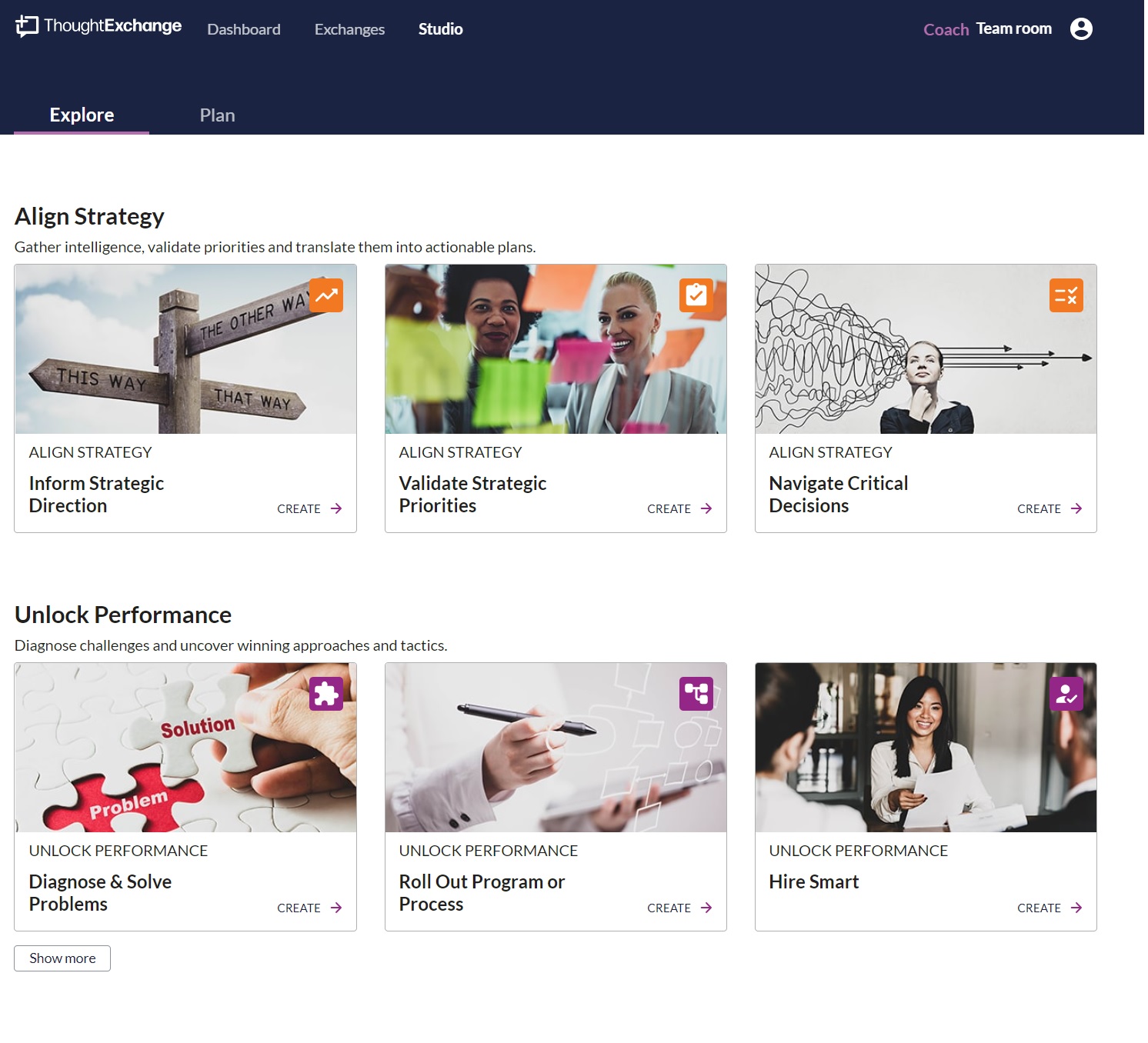
Task: Click the Unlock Performance section heading
Action: coord(123,615)
